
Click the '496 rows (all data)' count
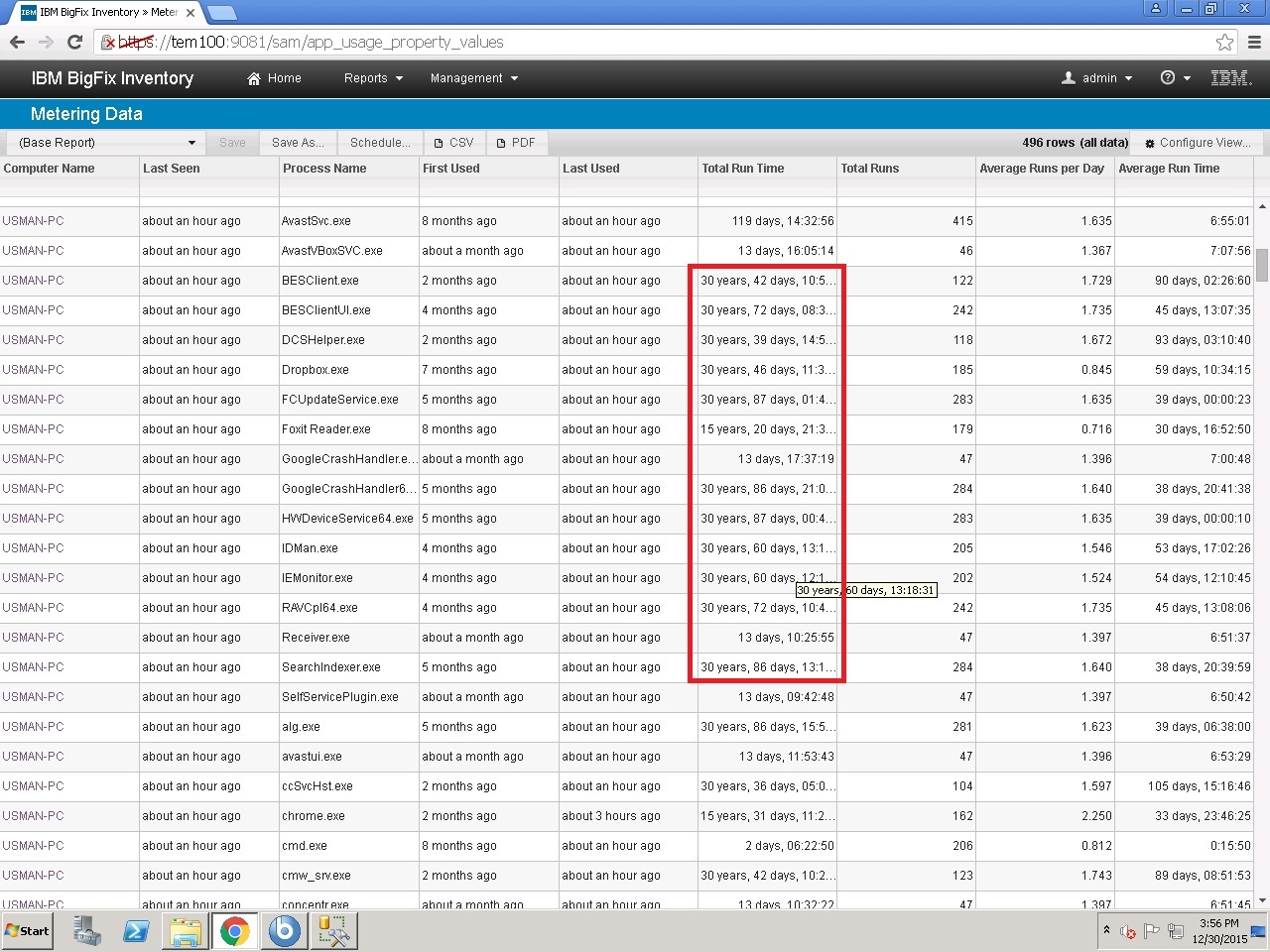[1076, 143]
